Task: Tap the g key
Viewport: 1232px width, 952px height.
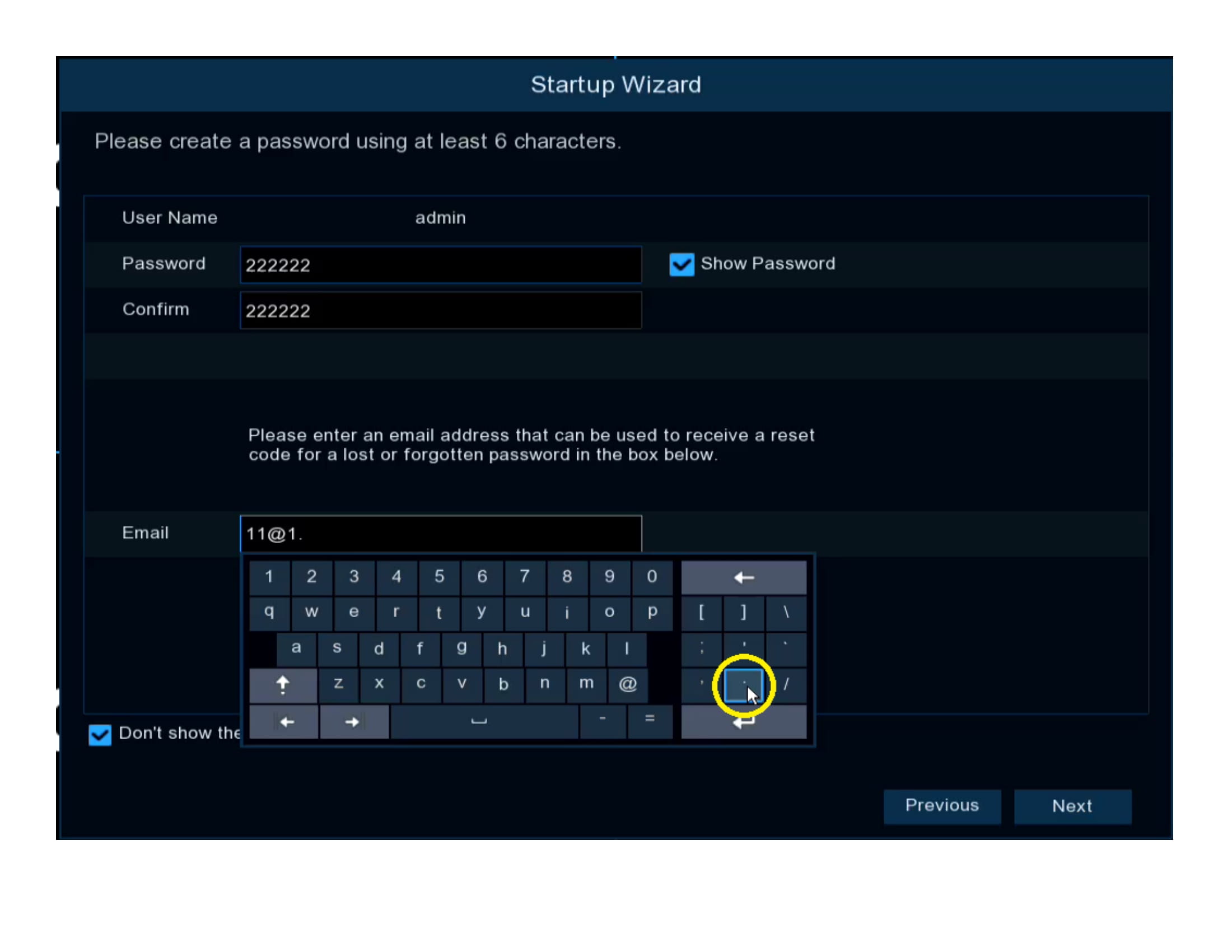Action: tap(461, 648)
